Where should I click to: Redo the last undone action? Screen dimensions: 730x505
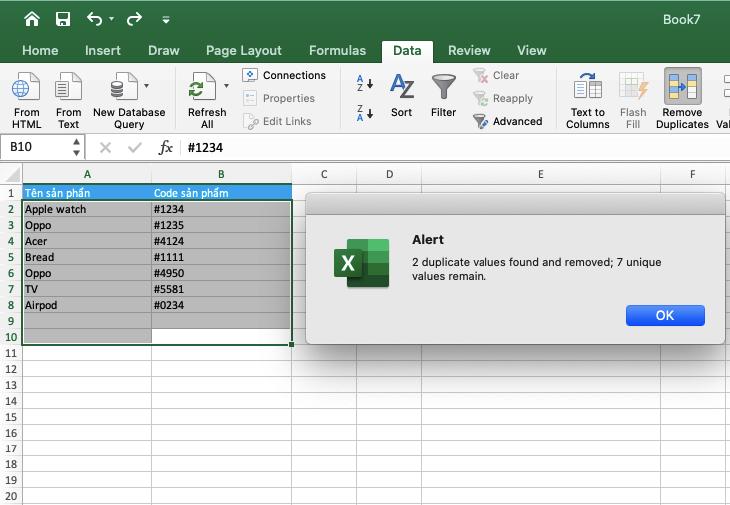[x=134, y=19]
